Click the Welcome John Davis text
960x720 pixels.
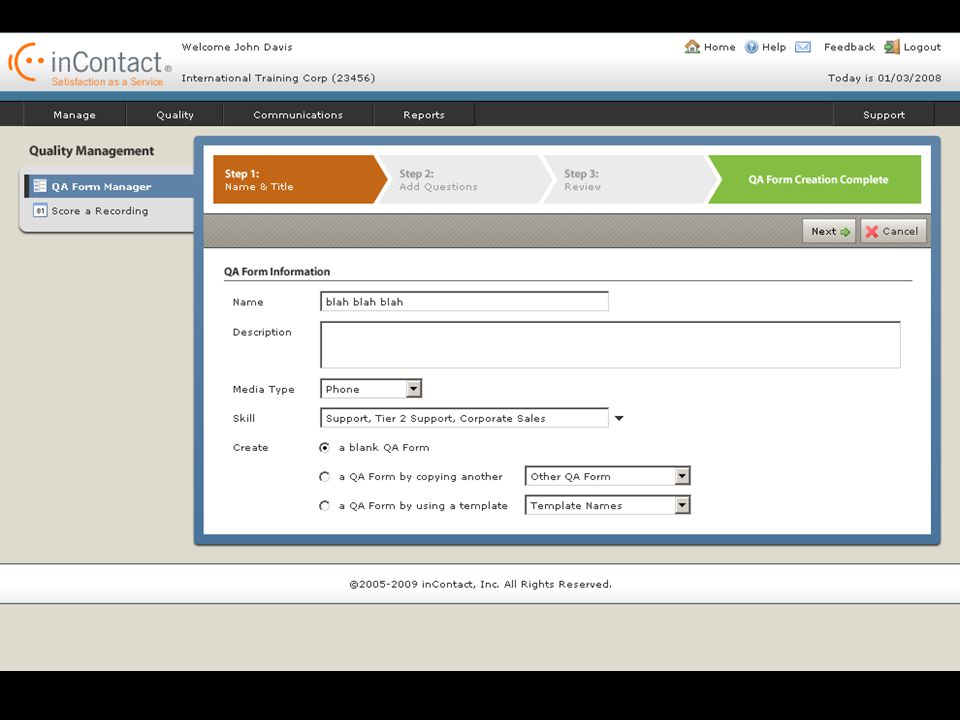pyautogui.click(x=237, y=47)
